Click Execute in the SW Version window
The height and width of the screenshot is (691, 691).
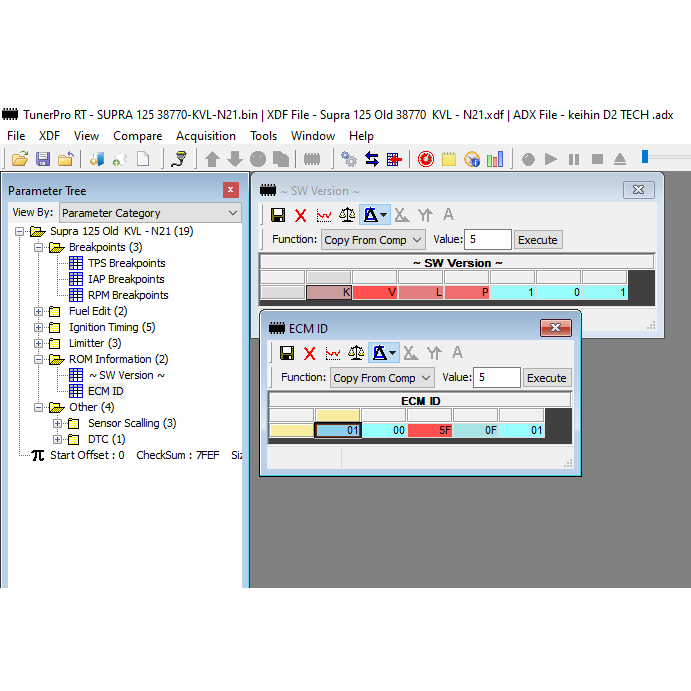[538, 240]
